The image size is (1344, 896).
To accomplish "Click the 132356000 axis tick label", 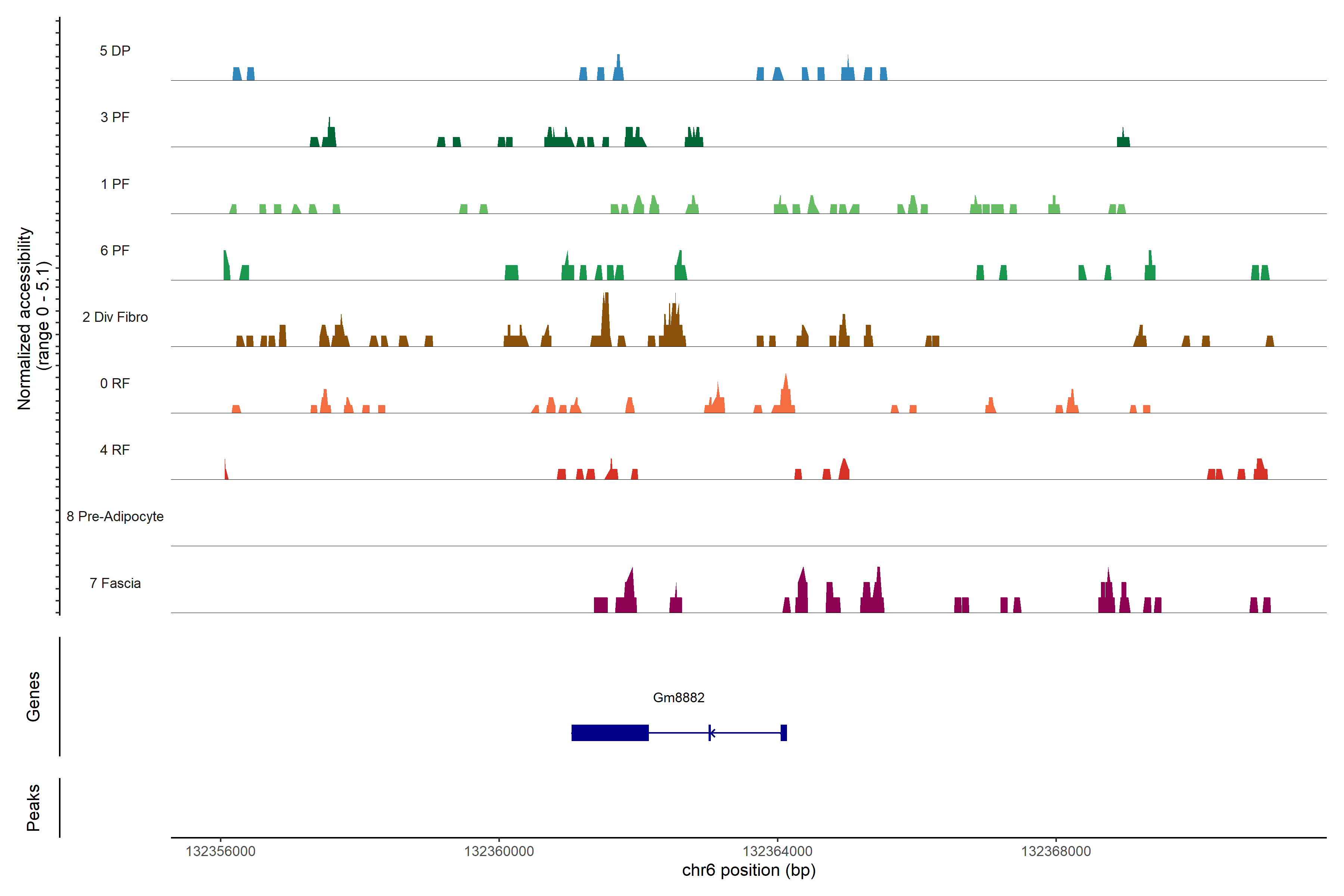I will coord(221,851).
